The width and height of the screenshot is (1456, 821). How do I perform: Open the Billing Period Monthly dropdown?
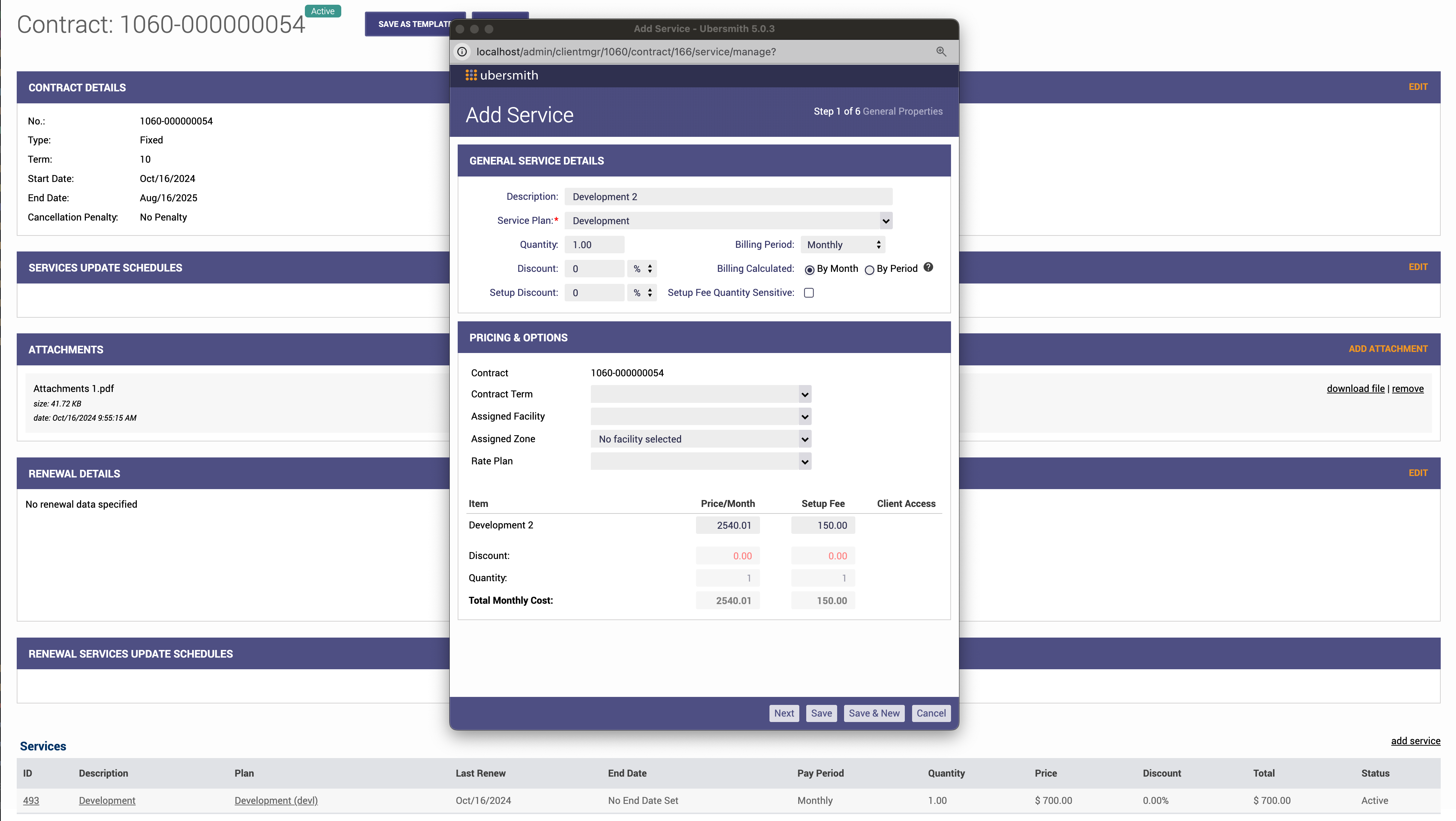click(x=842, y=245)
